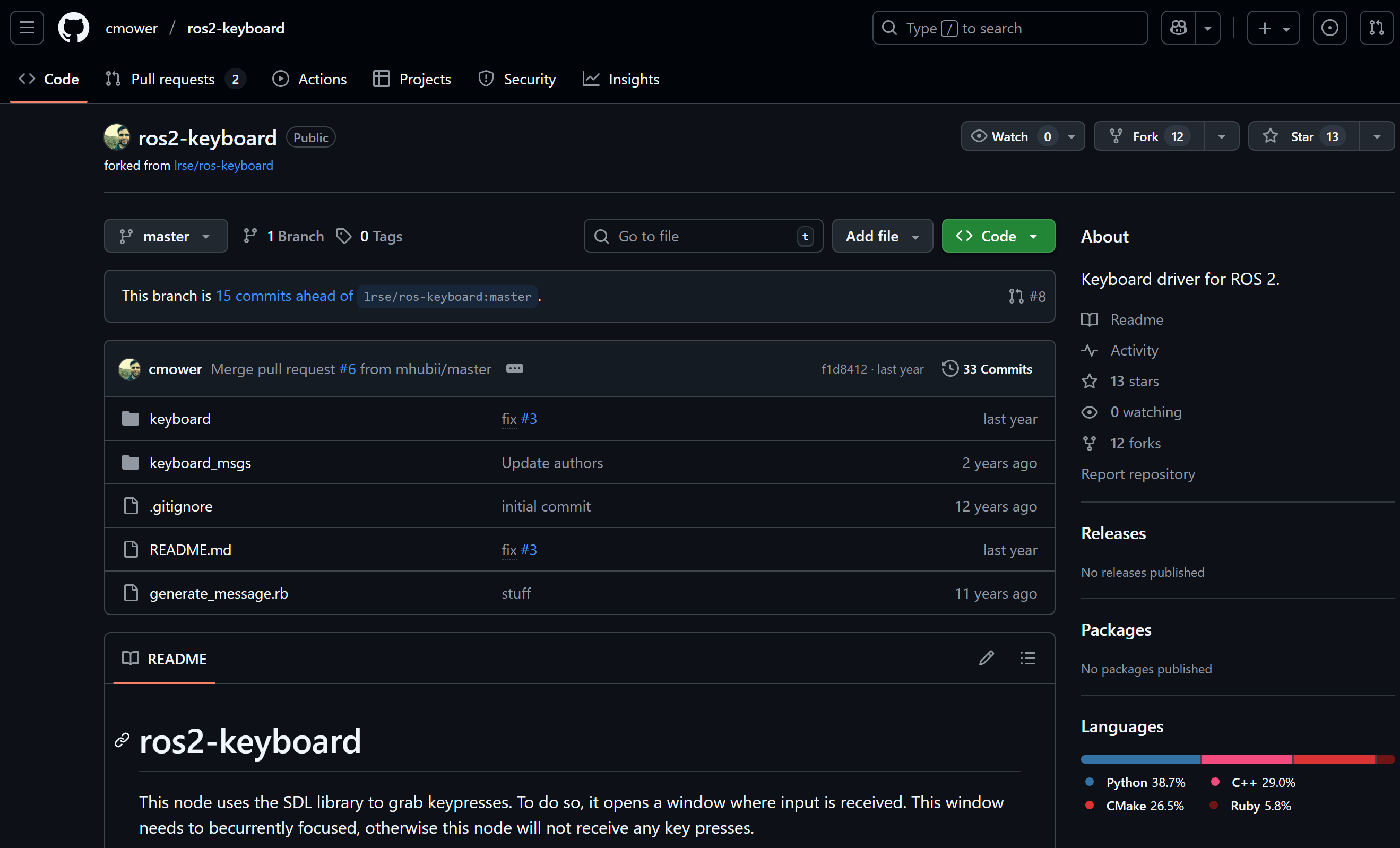Screen dimensions: 1400x848
Task: Open 1 Branch listing link
Action: coord(283,236)
